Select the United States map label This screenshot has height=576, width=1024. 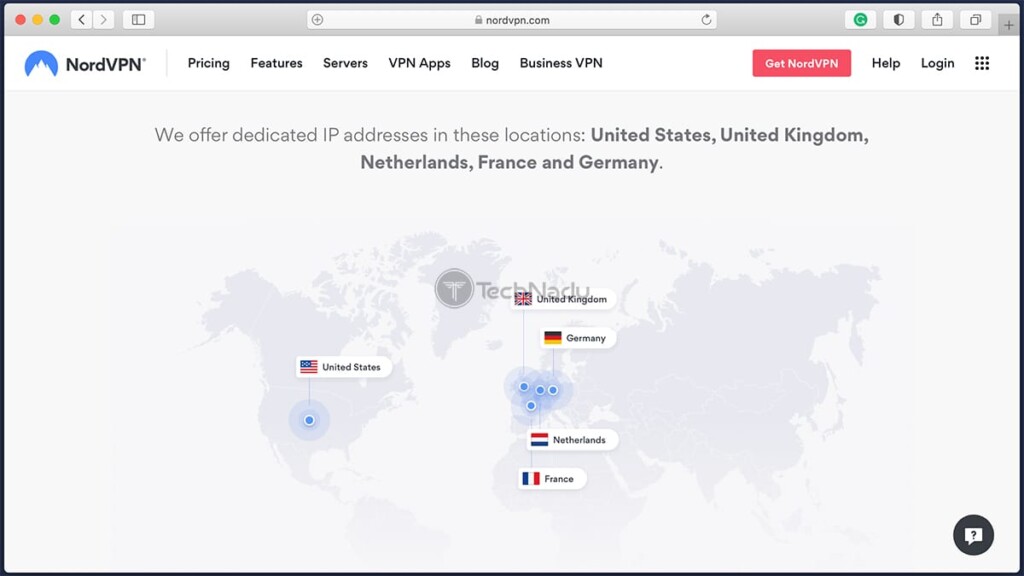click(x=343, y=367)
